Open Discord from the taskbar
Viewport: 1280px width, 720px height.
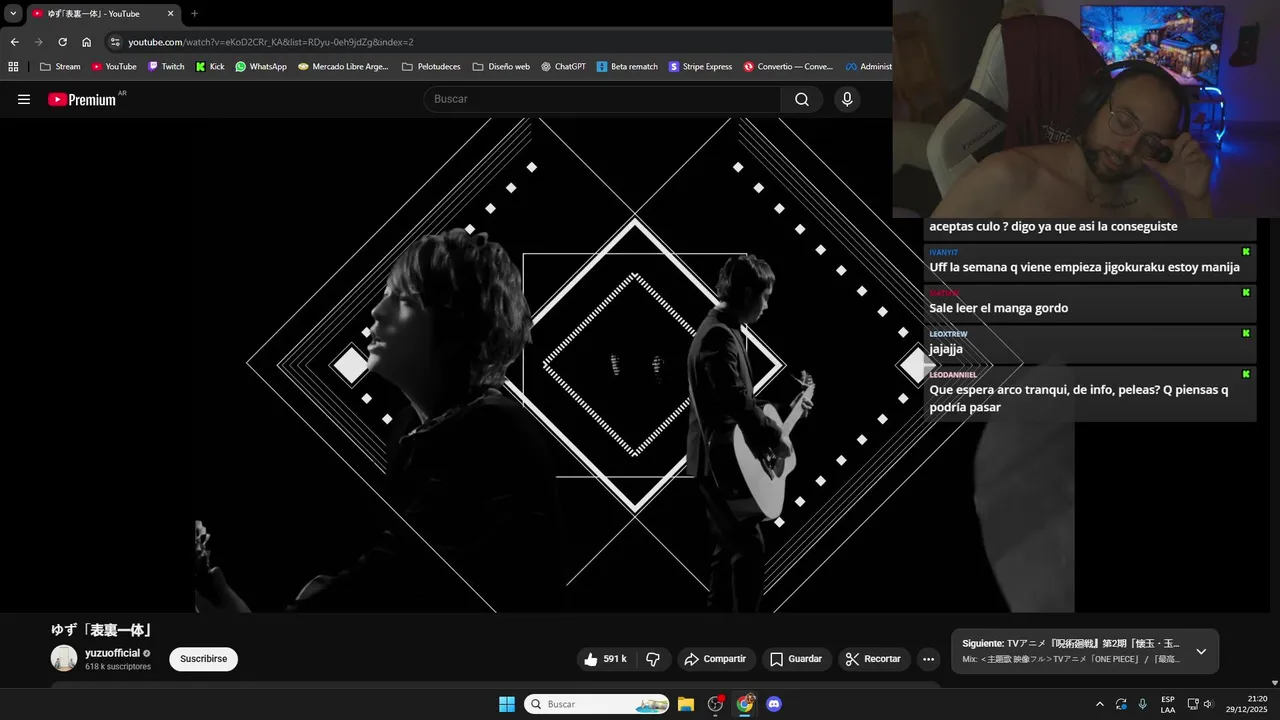[x=773, y=704]
